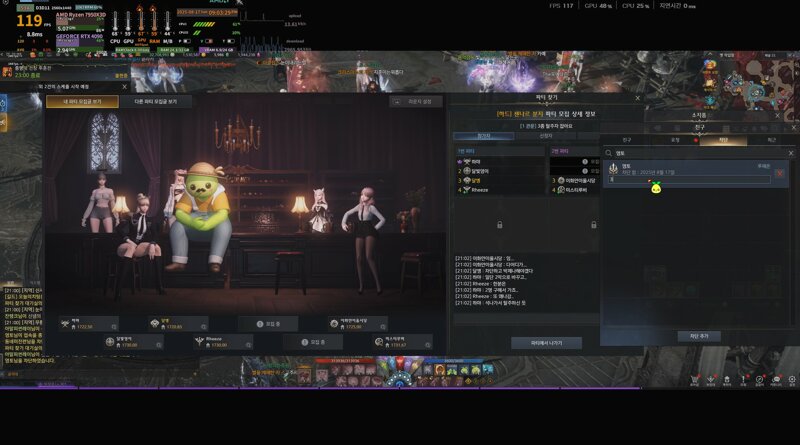
Task: Select Rheeze in party 1 list
Action: point(500,190)
